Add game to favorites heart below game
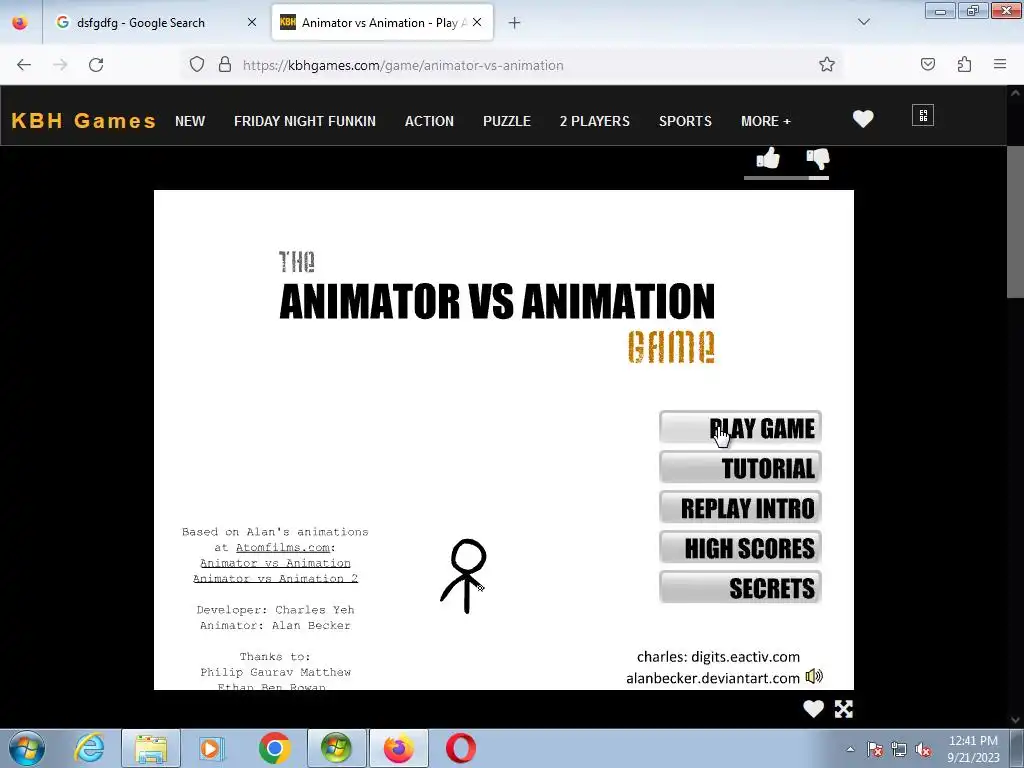 813,709
